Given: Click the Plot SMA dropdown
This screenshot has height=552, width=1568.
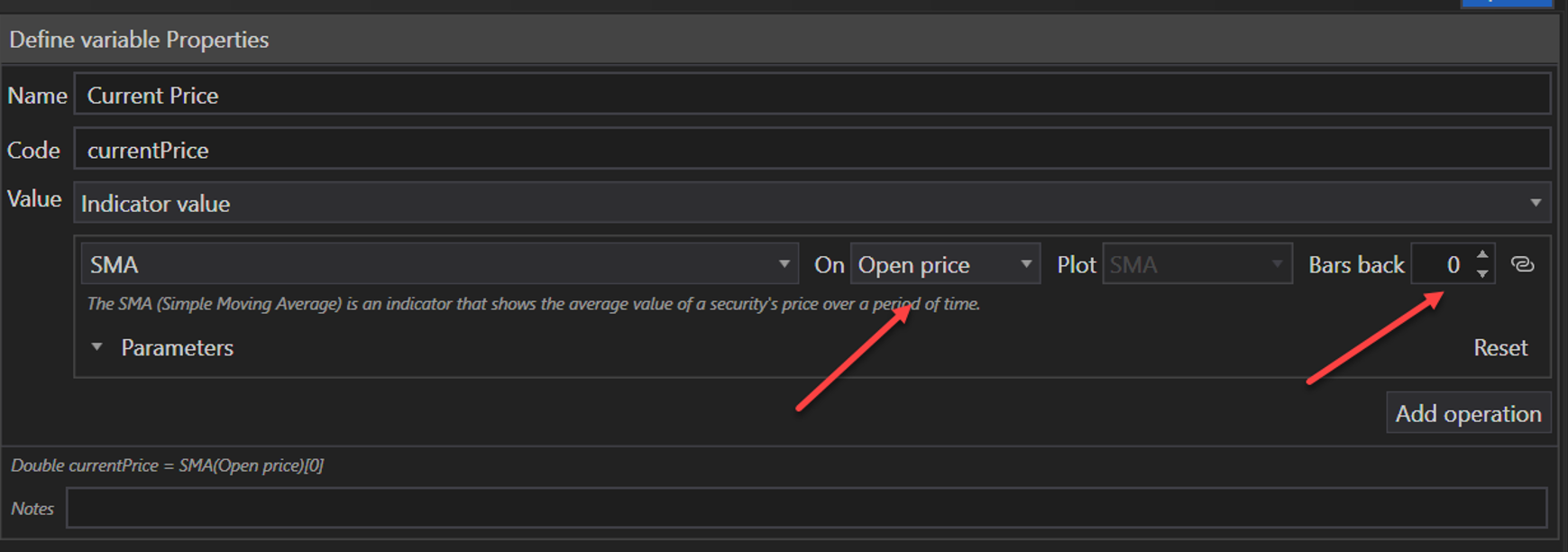Looking at the screenshot, I should [x=1197, y=264].
